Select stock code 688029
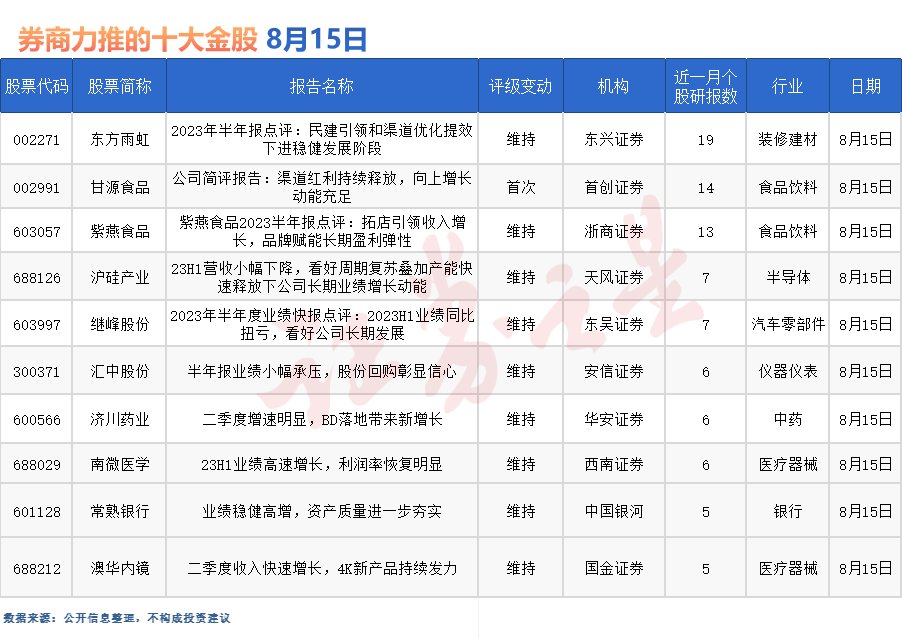 36,464
